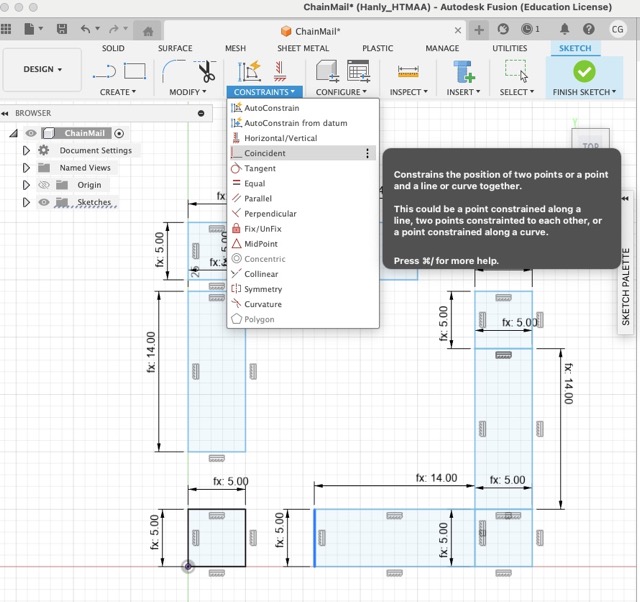Show the Origin folder via eye icon

pyautogui.click(x=44, y=185)
